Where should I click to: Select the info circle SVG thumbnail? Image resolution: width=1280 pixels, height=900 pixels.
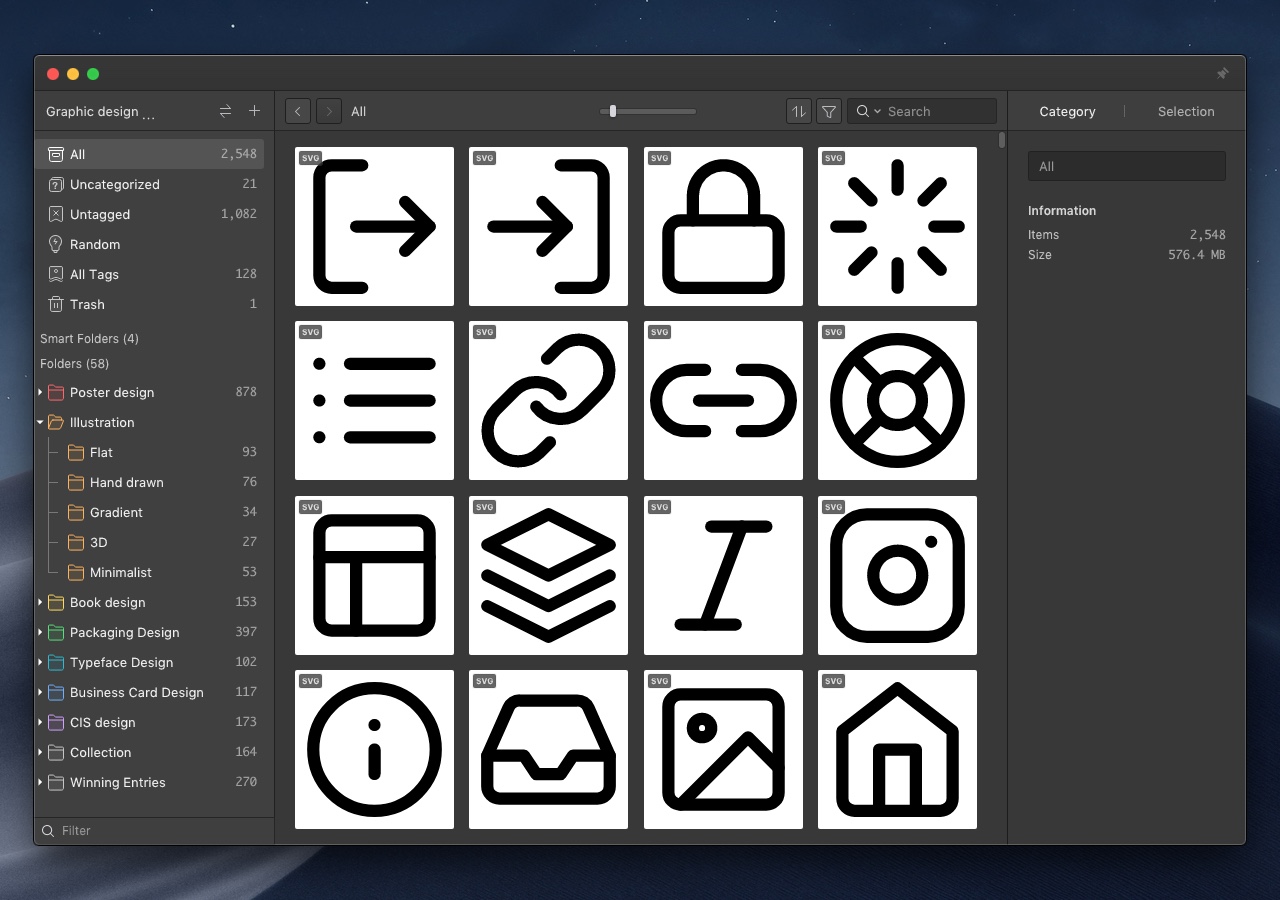tap(374, 749)
